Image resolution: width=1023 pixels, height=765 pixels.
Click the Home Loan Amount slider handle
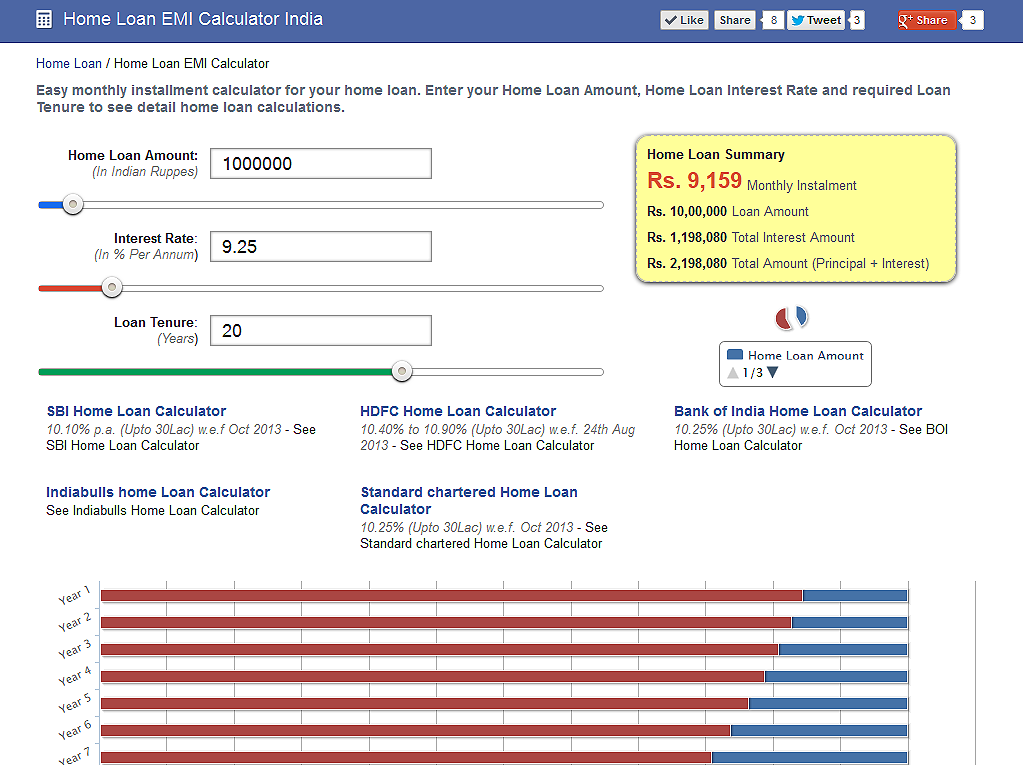72,205
